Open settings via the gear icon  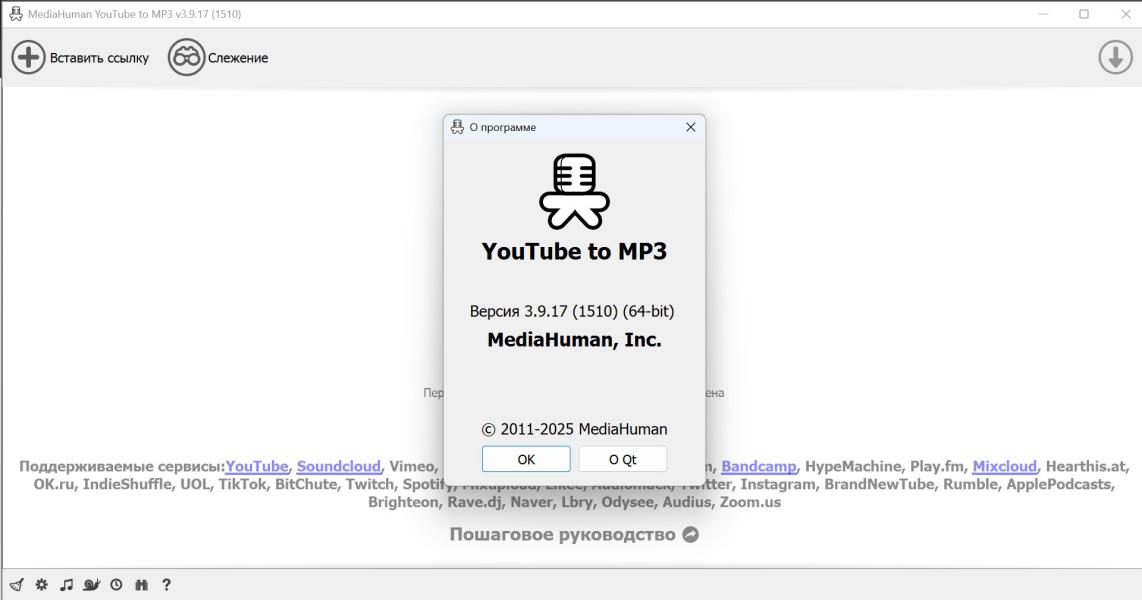pyautogui.click(x=42, y=585)
